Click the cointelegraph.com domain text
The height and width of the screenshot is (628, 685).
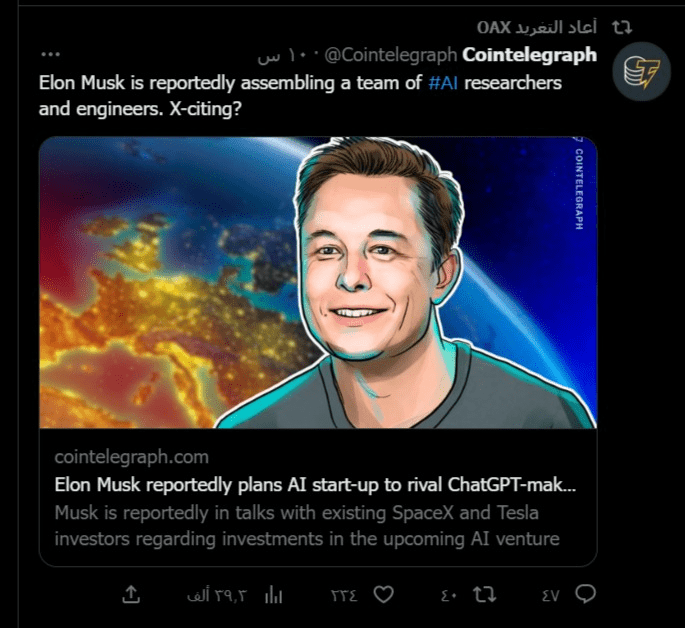(131, 457)
